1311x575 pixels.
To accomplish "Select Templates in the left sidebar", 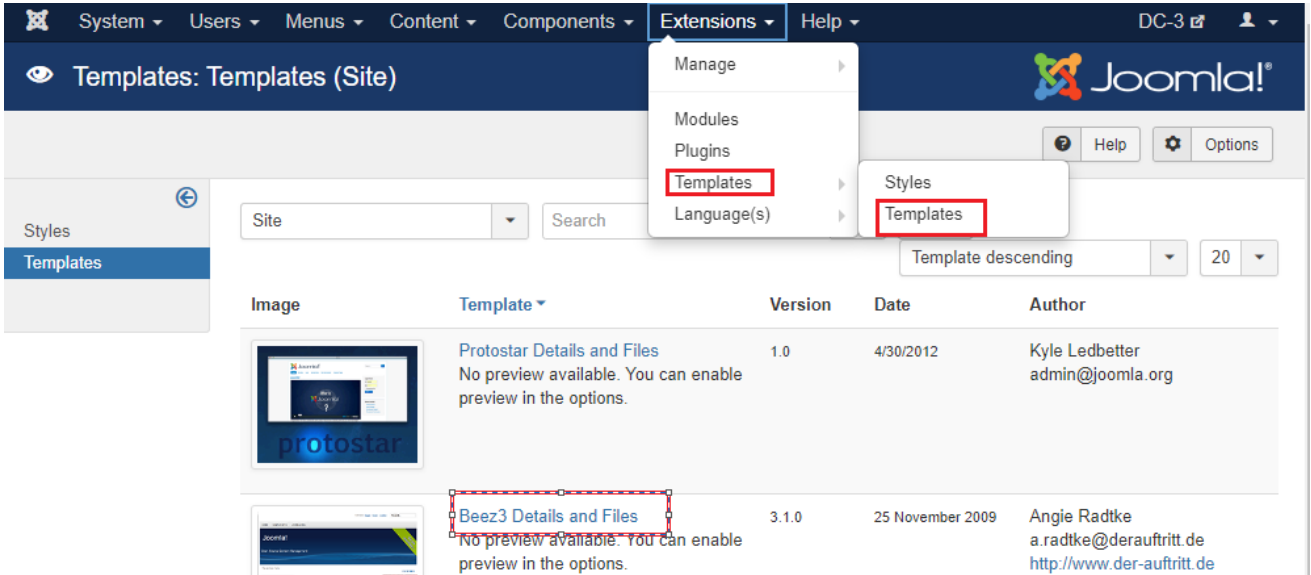I will click(106, 263).
